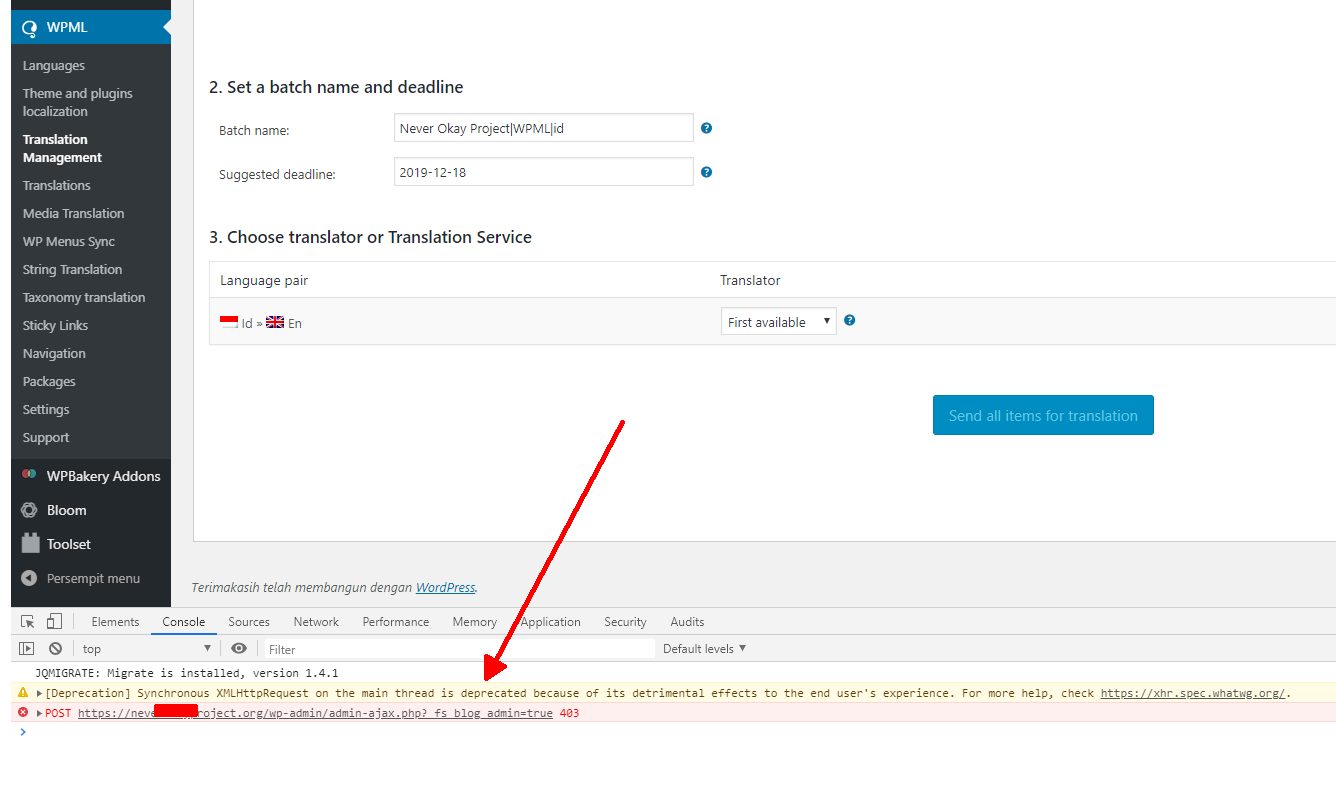Viewport: 1336px width, 802px height.
Task: Open the Memory tab
Action: [474, 621]
